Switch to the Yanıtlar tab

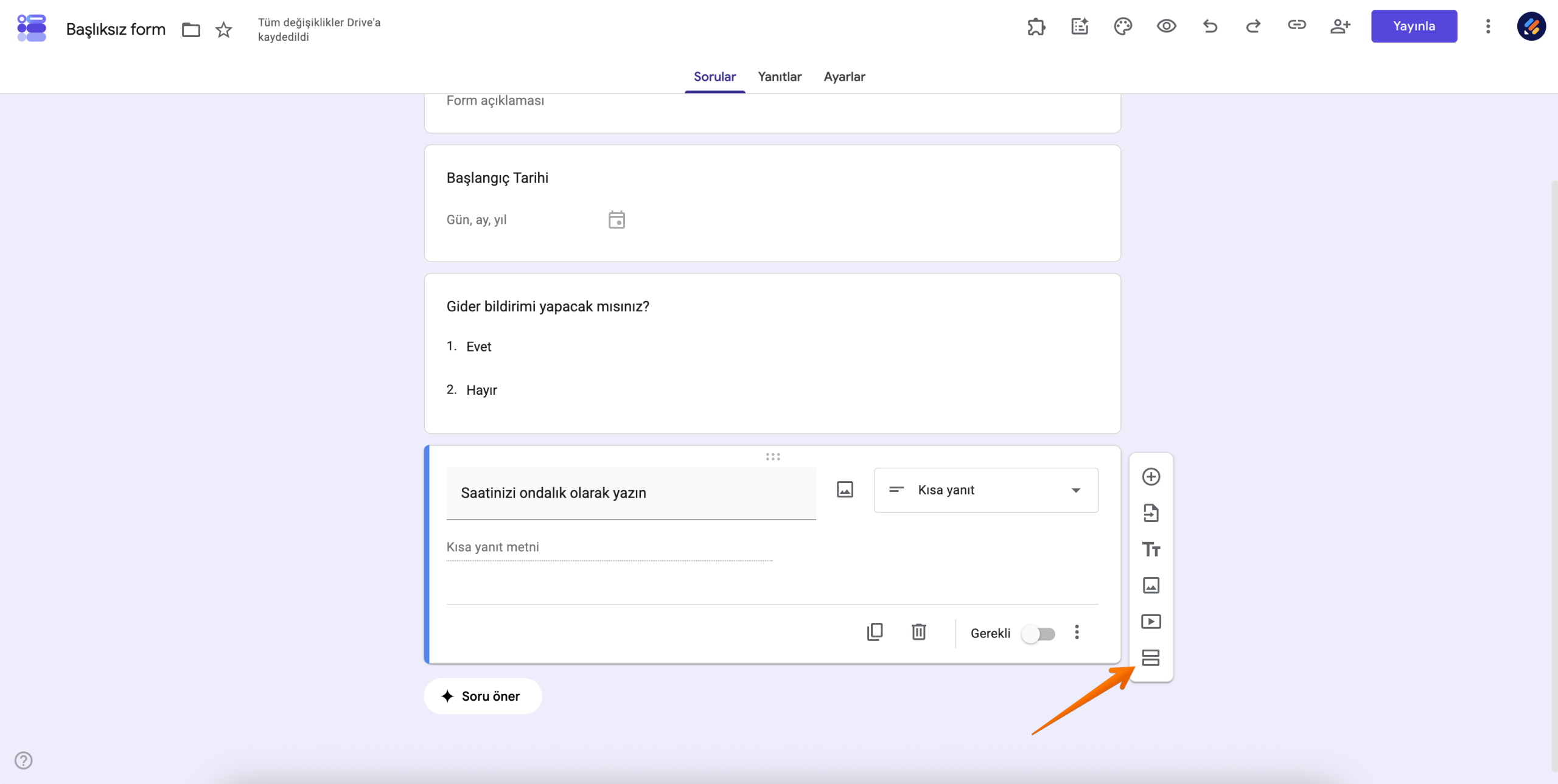pyautogui.click(x=780, y=77)
